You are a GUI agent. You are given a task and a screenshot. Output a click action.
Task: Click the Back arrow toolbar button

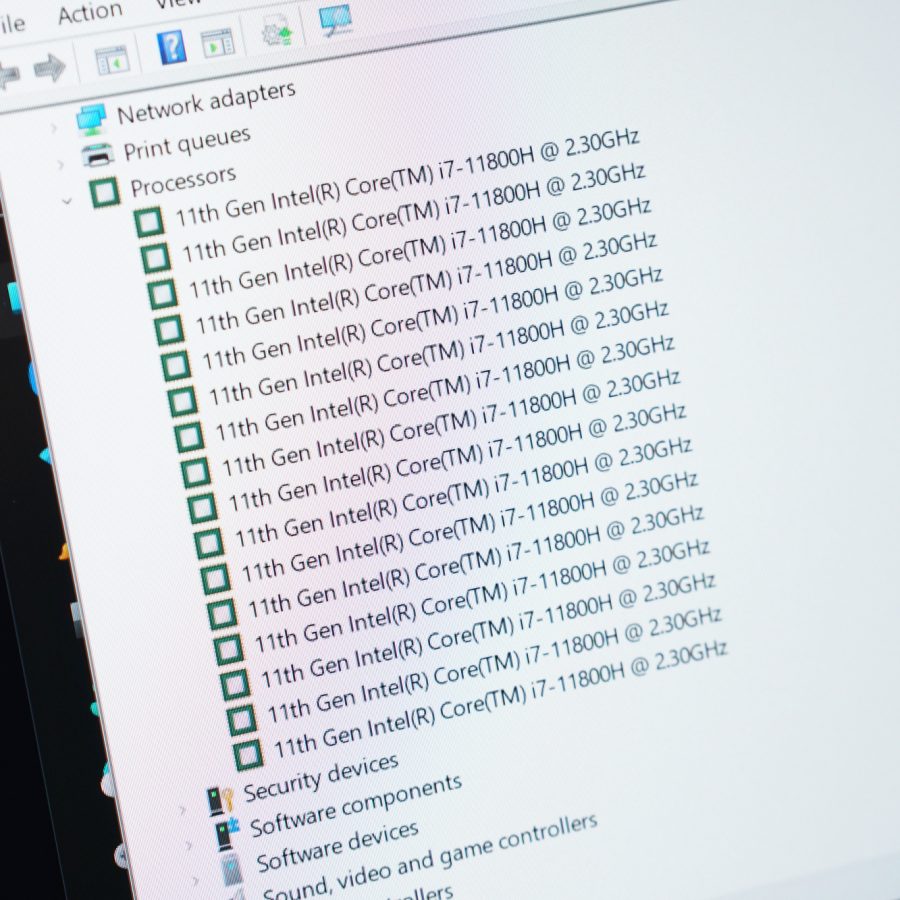8,75
